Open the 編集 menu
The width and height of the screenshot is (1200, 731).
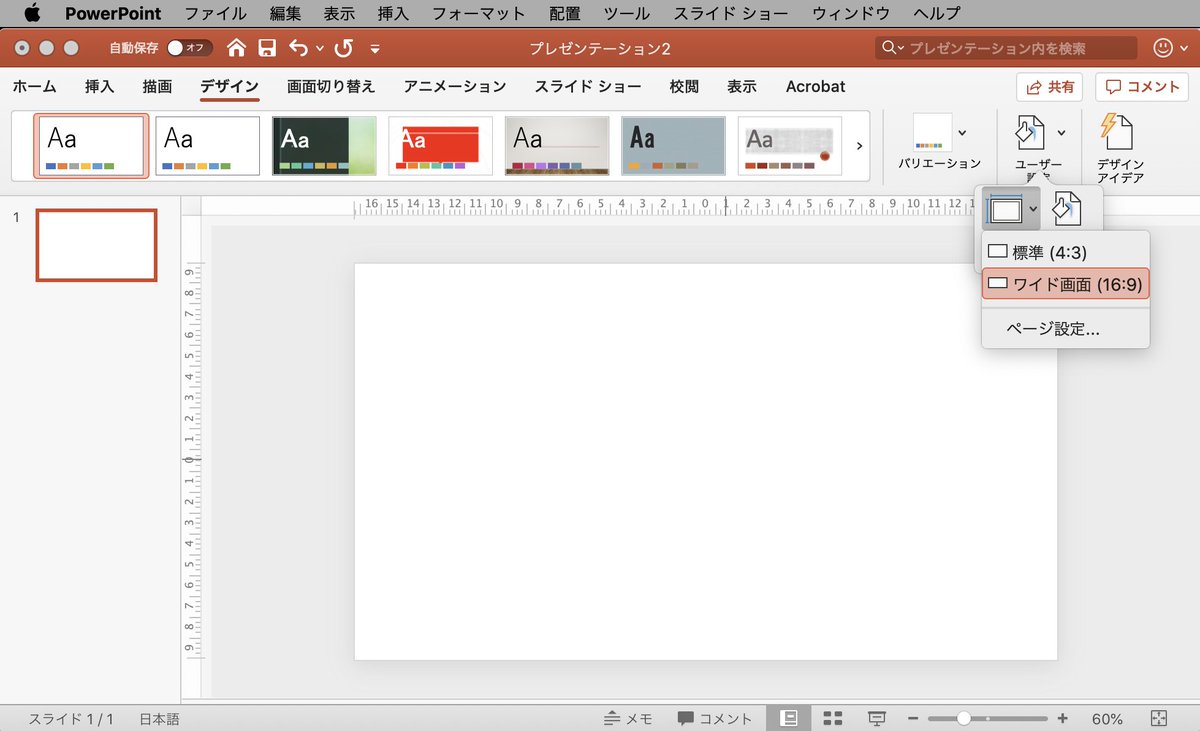[x=285, y=14]
